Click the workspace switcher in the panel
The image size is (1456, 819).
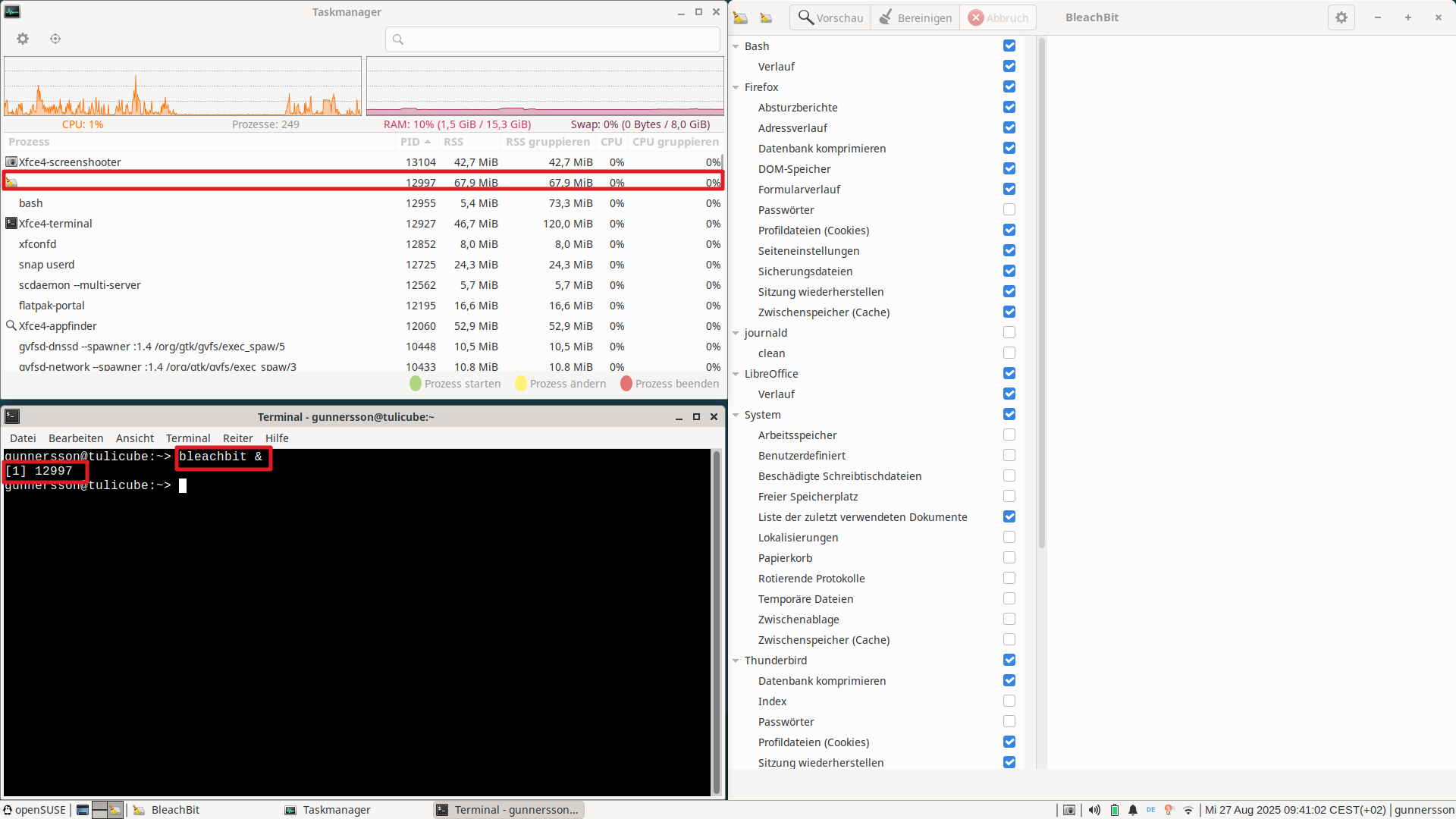[x=107, y=810]
